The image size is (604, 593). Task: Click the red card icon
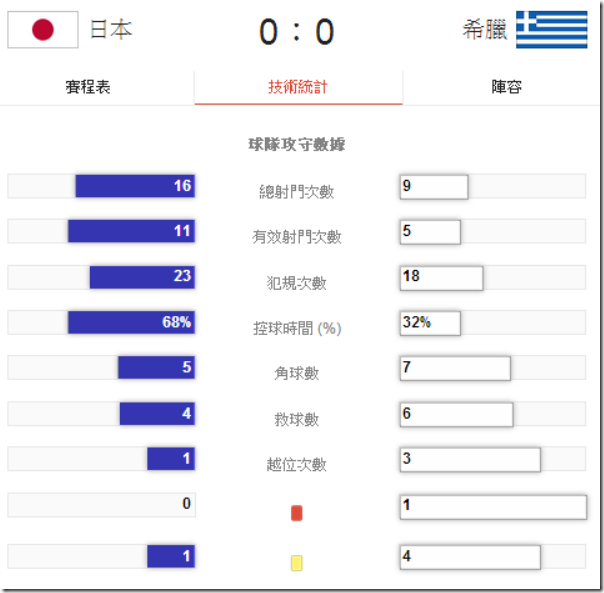(x=296, y=513)
